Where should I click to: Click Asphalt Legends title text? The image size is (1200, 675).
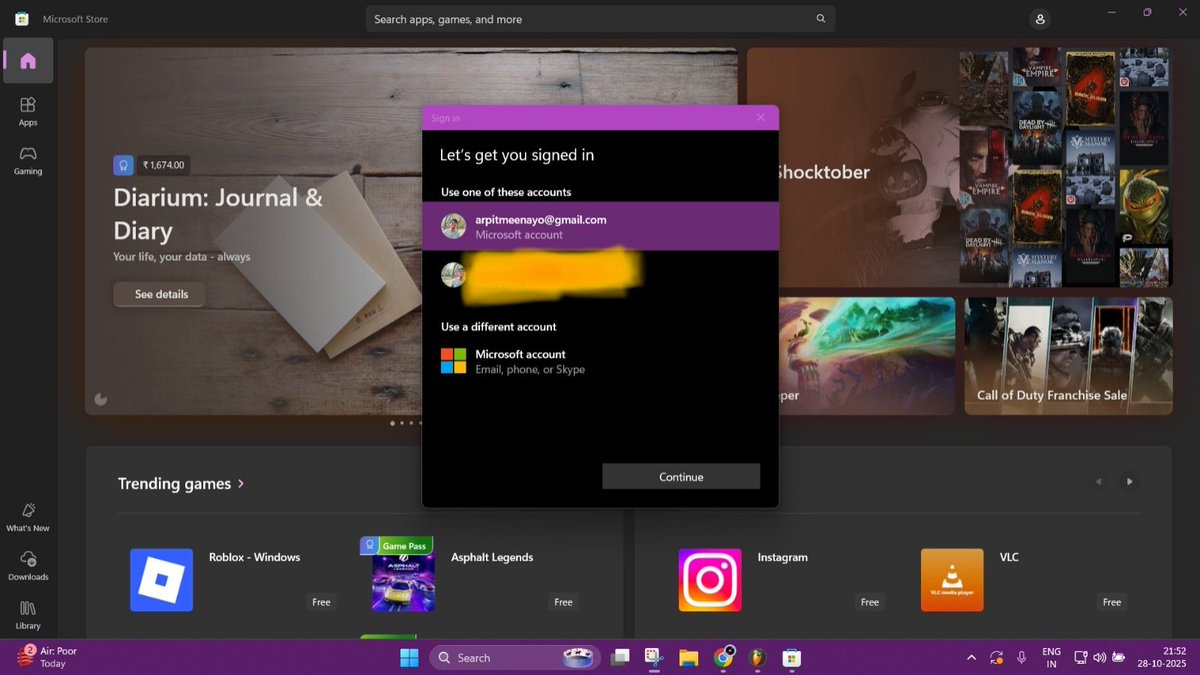point(492,557)
